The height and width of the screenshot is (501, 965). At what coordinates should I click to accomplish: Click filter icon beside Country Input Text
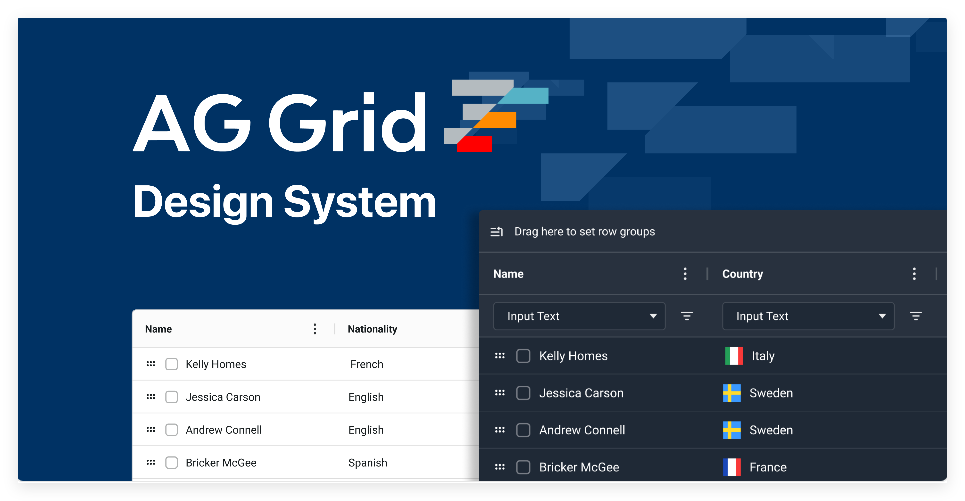click(916, 316)
